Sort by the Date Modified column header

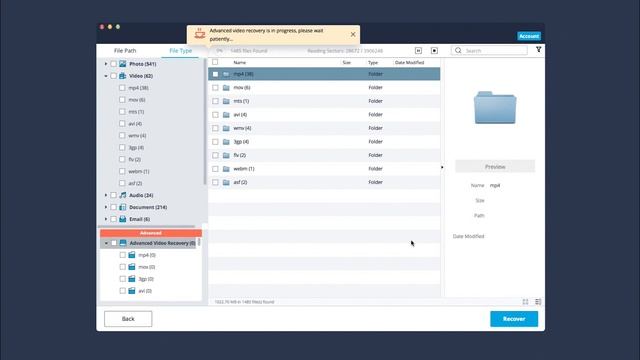(x=409, y=62)
